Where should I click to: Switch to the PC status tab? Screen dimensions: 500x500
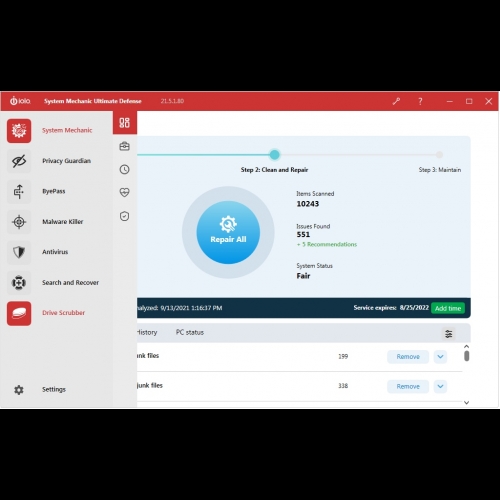coord(190,332)
